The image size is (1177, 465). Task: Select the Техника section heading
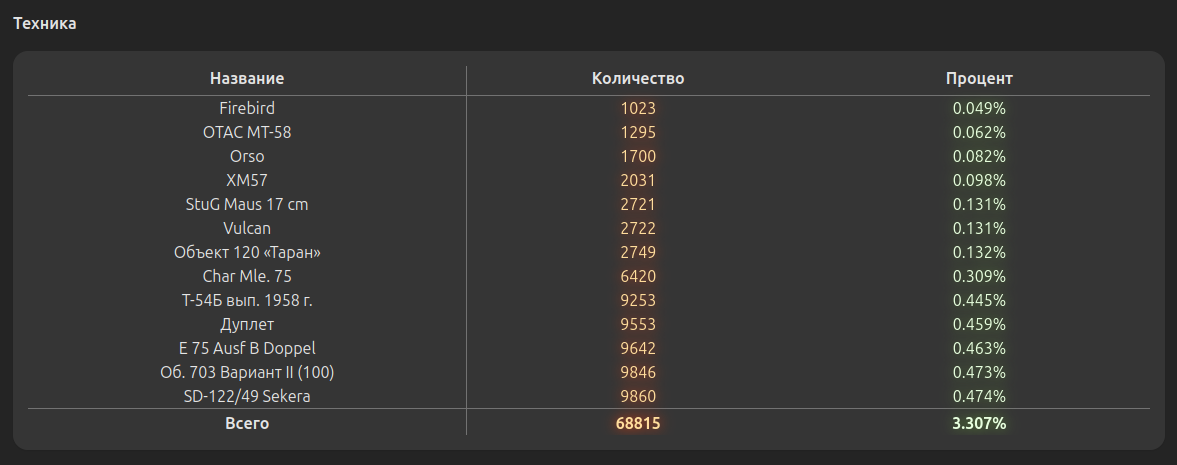pos(45,24)
